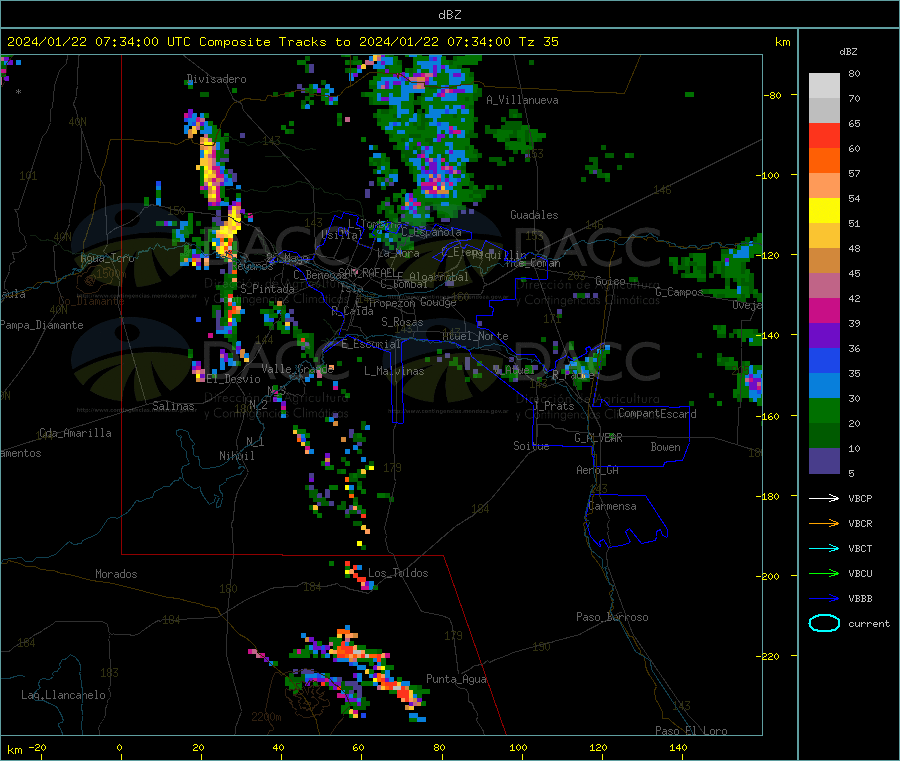Click the '100' km mark on the bottom axis
Viewport: 900px width, 761px height.
518,747
